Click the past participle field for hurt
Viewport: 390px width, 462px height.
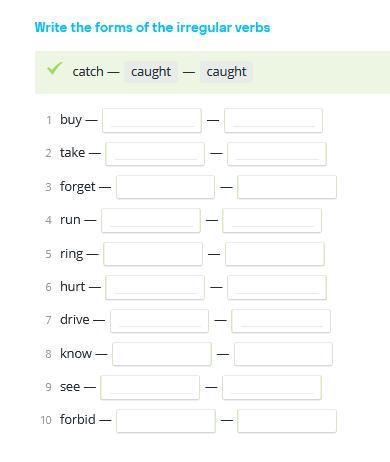click(x=277, y=287)
